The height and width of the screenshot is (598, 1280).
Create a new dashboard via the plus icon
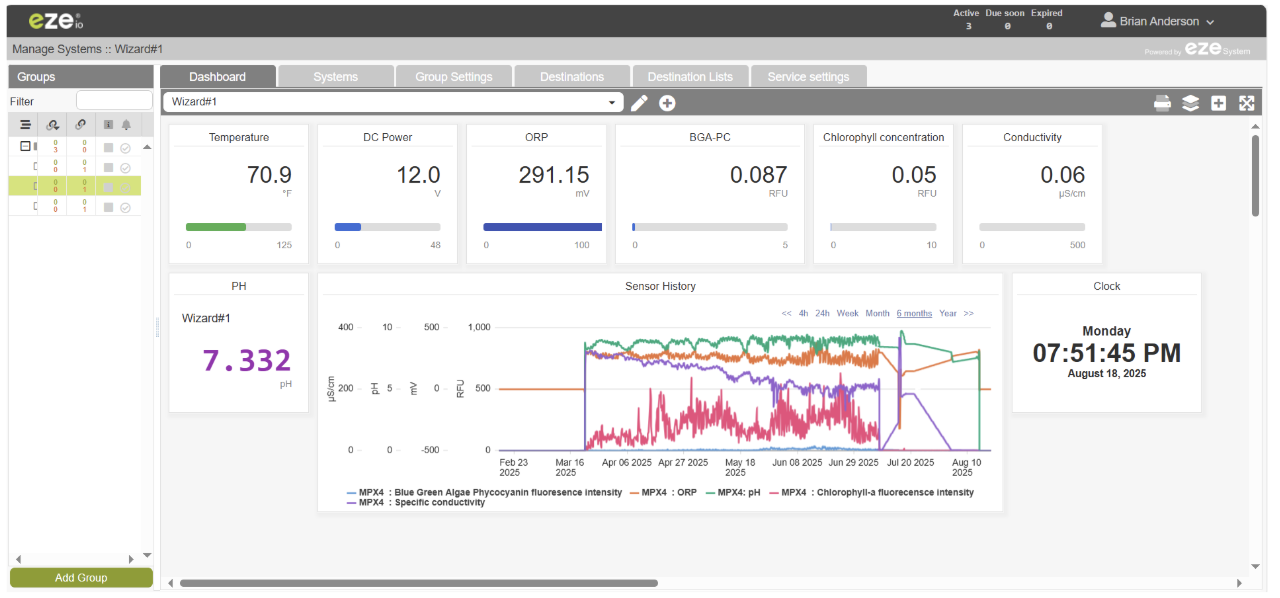coord(666,102)
